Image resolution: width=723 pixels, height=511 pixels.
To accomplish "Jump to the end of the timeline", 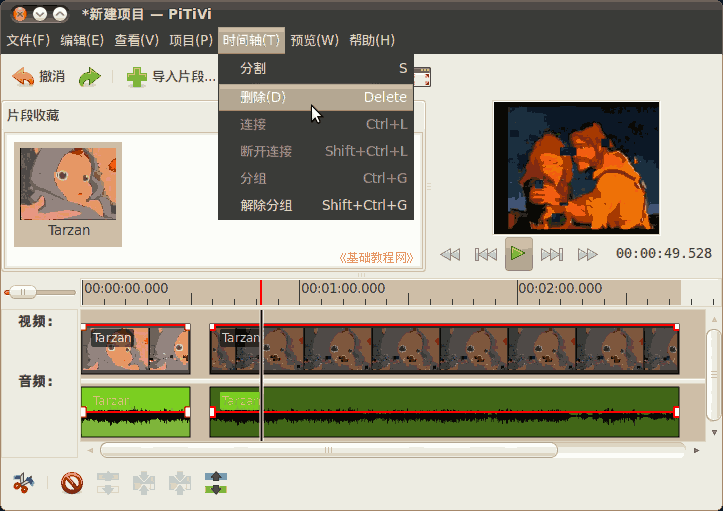I will tap(552, 254).
